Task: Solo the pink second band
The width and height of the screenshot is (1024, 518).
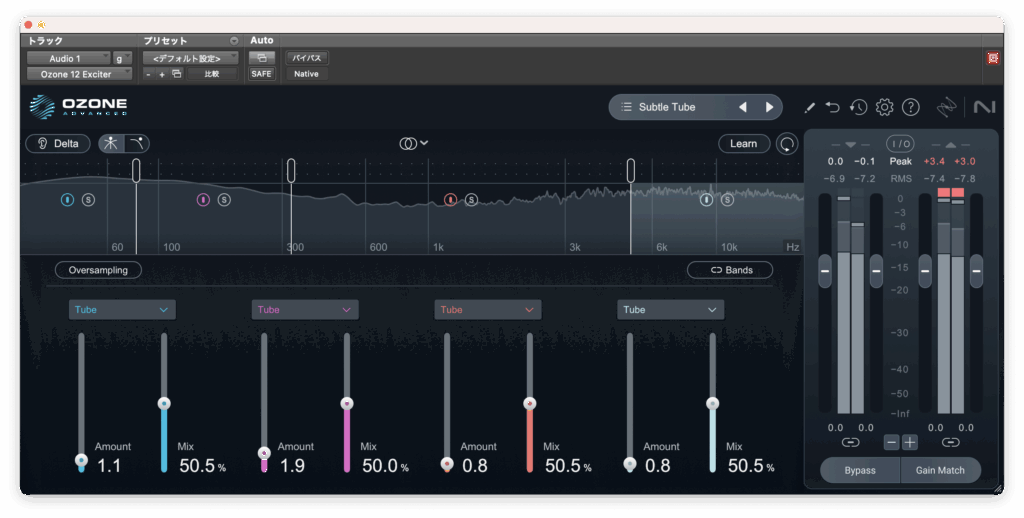Action: point(224,200)
